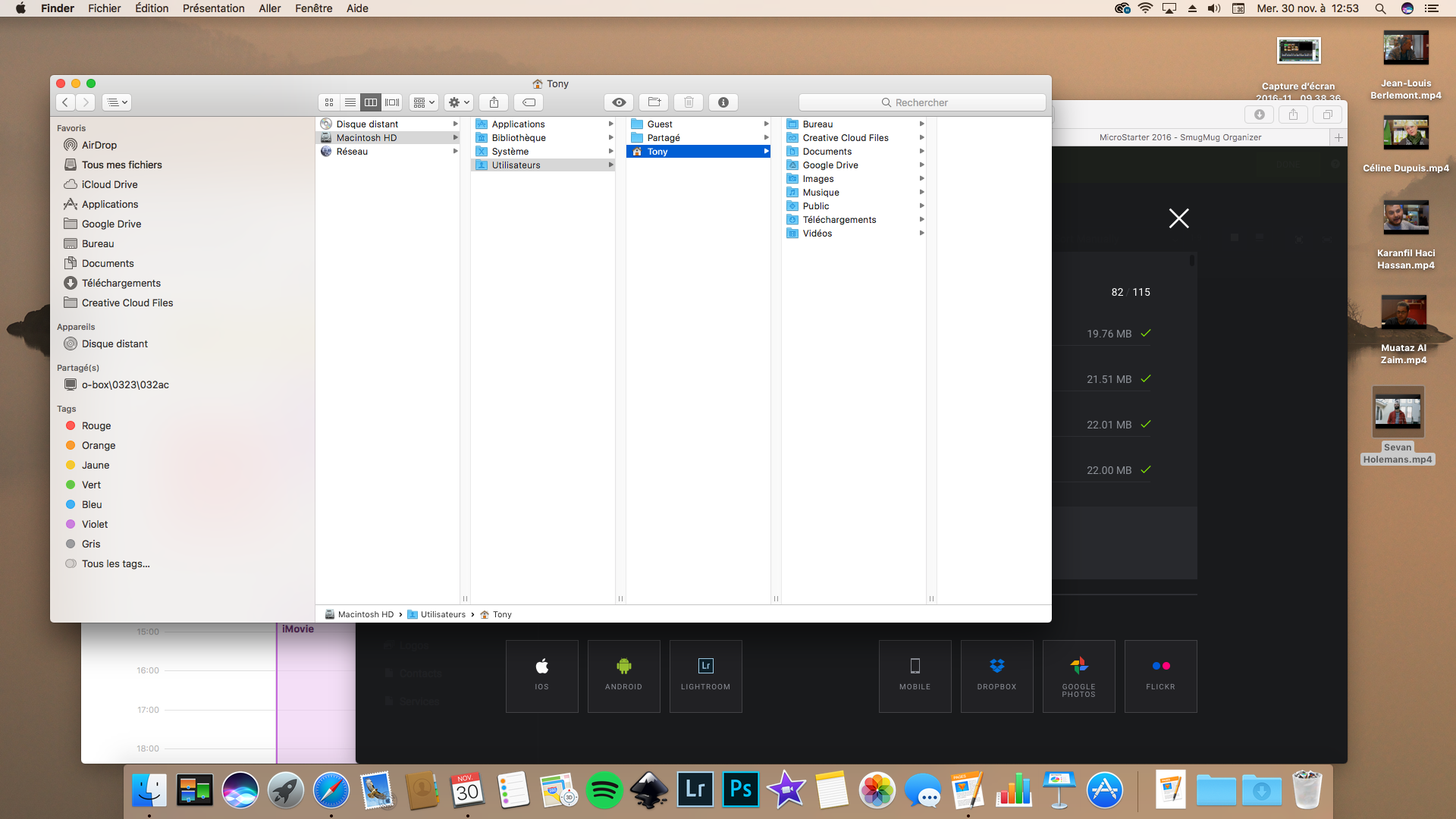Viewport: 1456px width, 819px height.
Task: Switch Finder to list view
Action: 350,102
